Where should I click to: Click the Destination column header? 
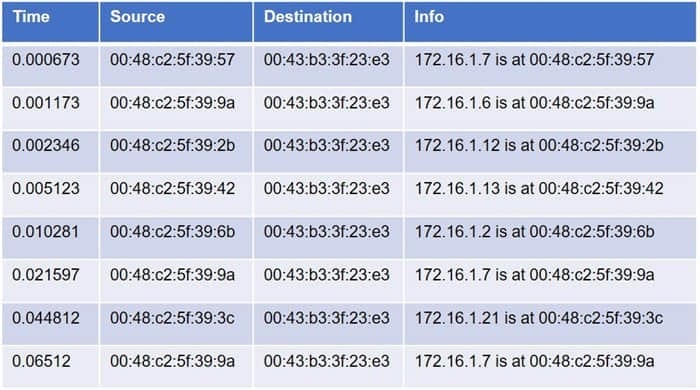(x=329, y=21)
